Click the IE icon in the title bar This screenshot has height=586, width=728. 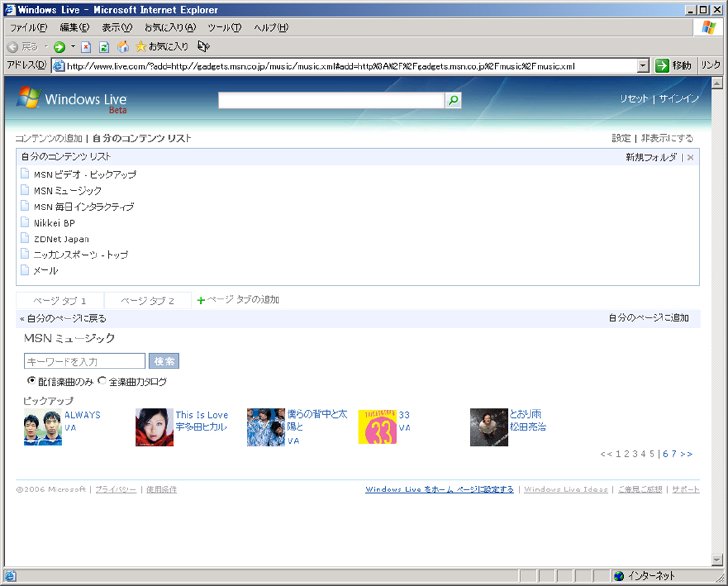pos(10,9)
